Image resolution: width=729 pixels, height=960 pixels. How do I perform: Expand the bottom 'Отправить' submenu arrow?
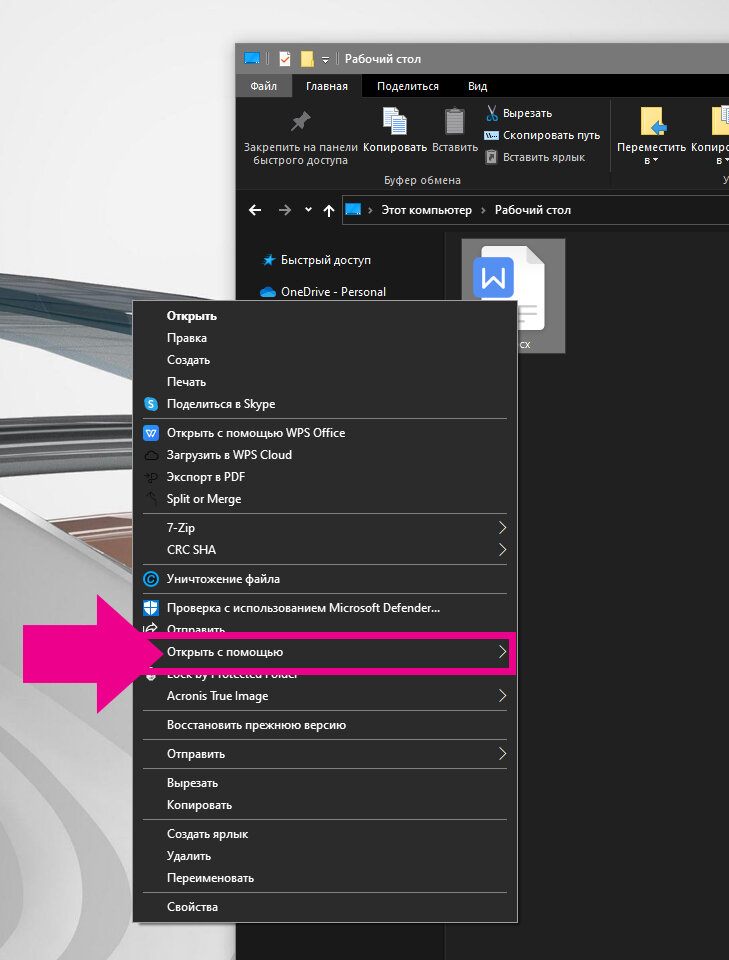click(x=502, y=754)
